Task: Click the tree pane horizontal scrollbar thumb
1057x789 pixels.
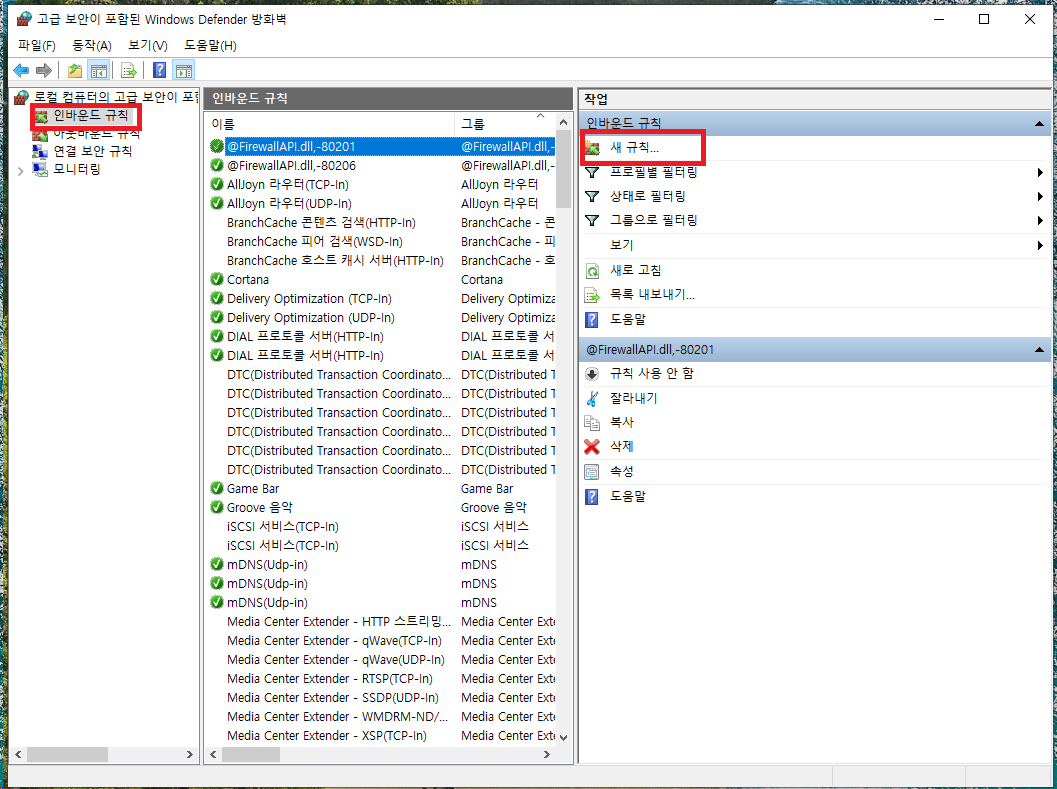Action: tap(67, 755)
